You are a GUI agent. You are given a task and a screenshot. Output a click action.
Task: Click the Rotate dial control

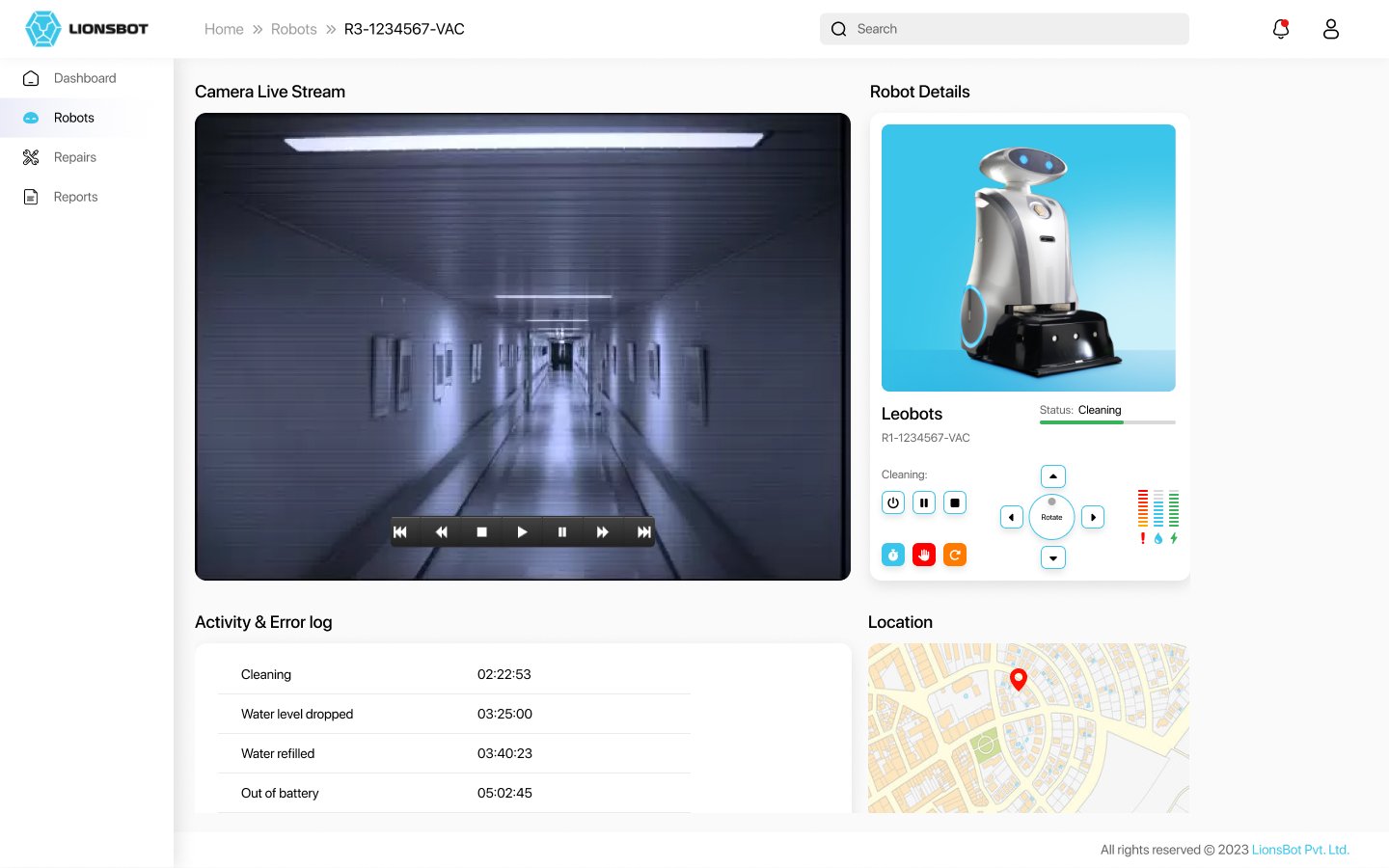click(x=1052, y=517)
